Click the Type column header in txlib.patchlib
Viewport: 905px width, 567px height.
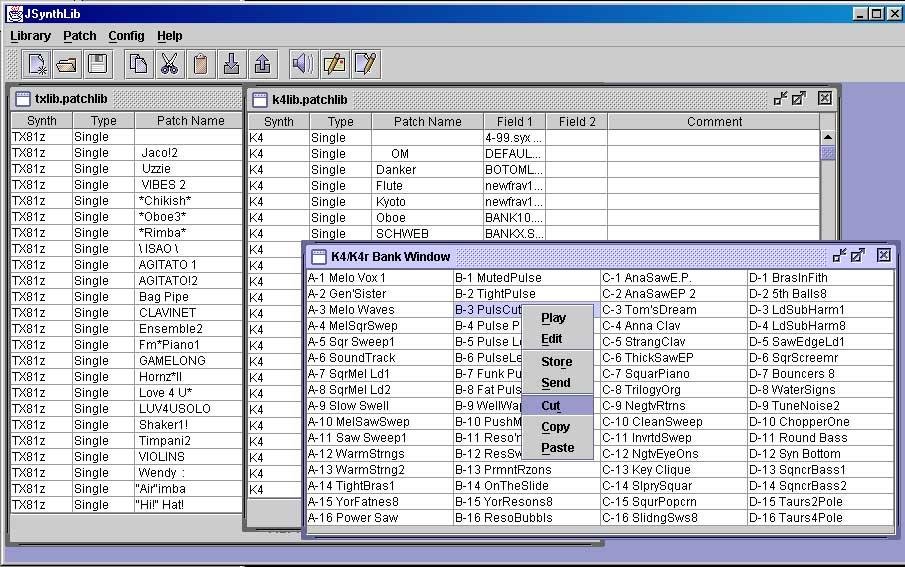(103, 121)
